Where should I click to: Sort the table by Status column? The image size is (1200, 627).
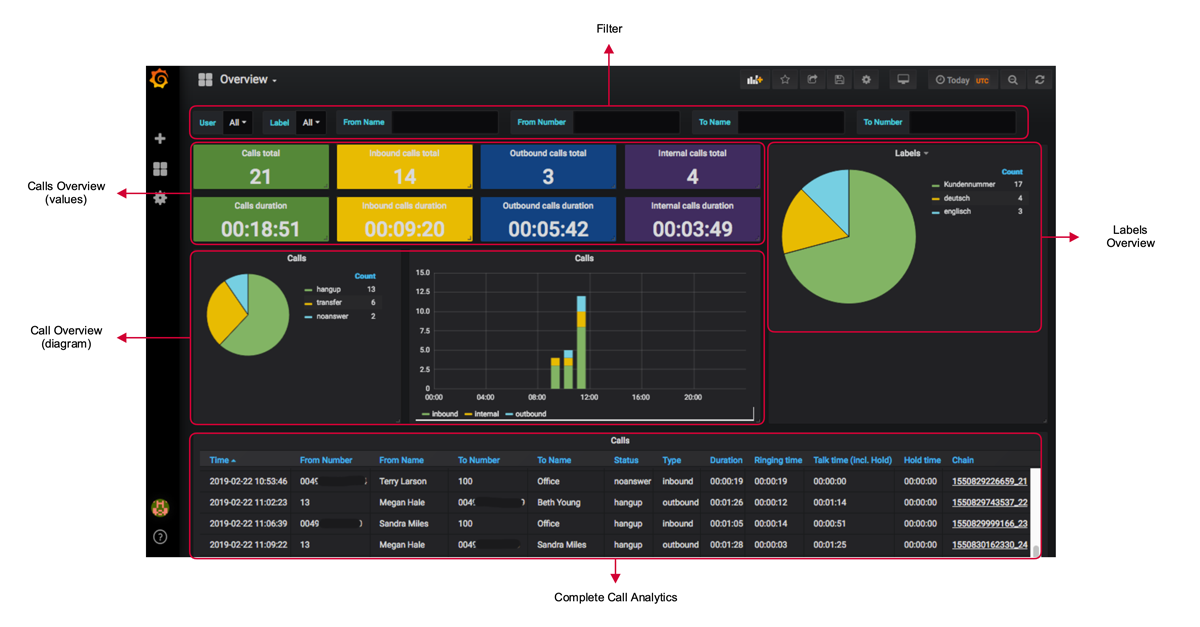point(626,461)
